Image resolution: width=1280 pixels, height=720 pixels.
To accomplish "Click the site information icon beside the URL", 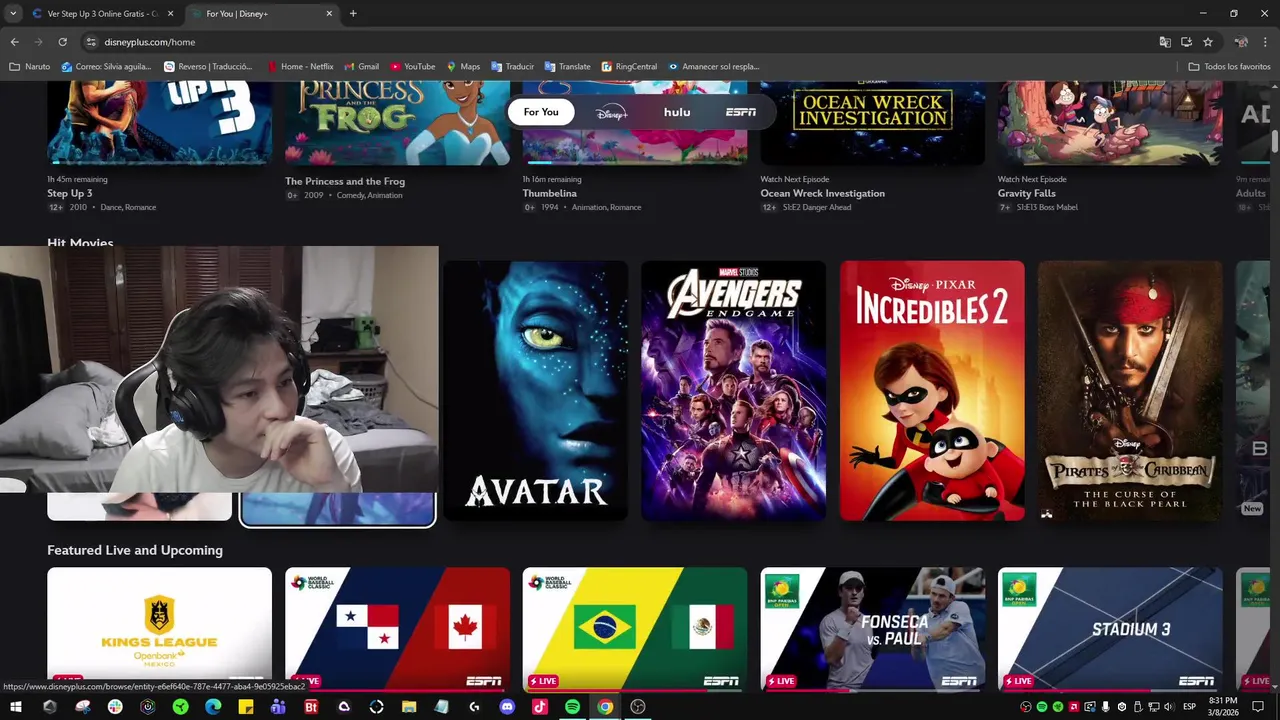I will [91, 42].
